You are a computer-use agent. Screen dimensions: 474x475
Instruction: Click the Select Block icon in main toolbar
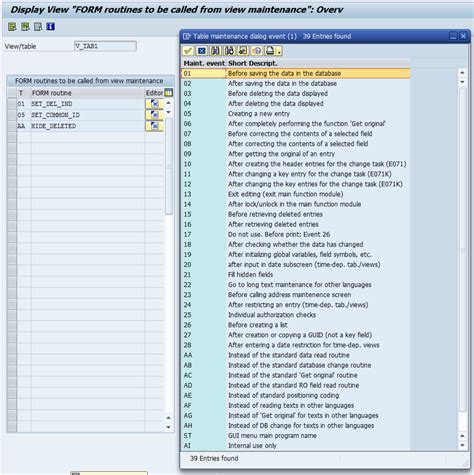25,27
